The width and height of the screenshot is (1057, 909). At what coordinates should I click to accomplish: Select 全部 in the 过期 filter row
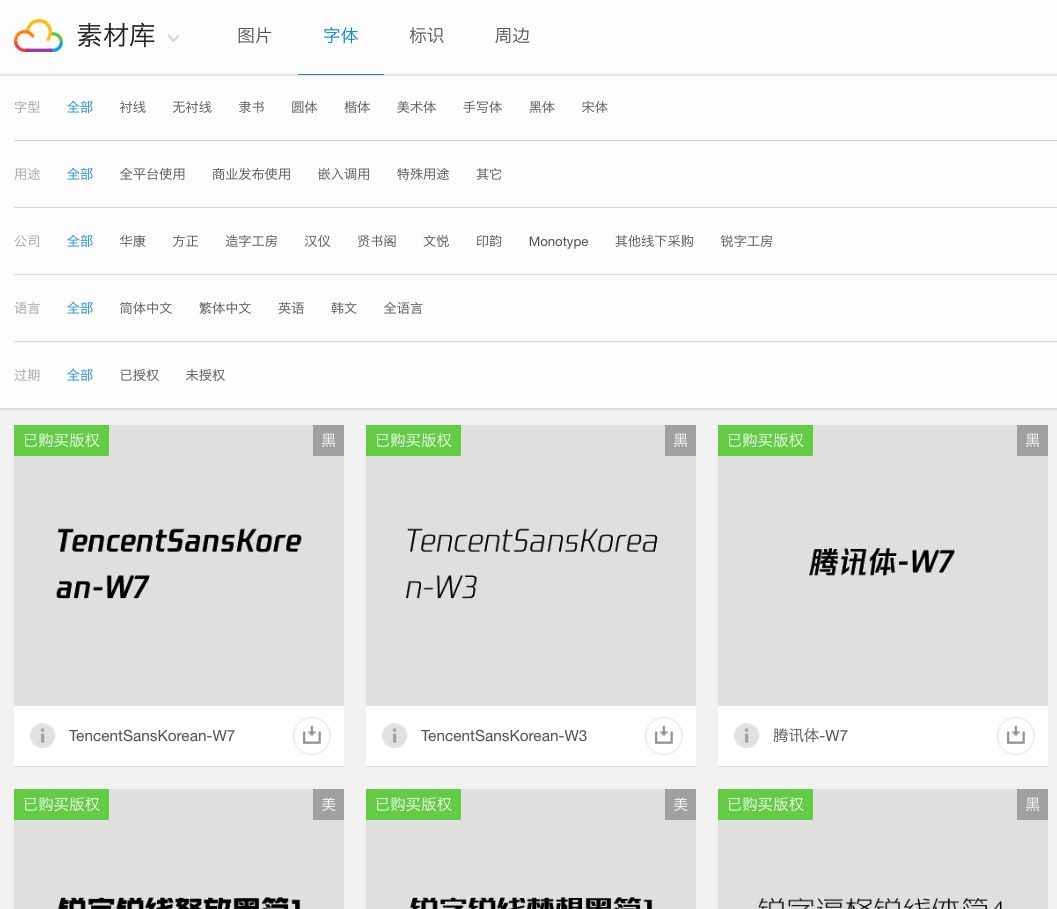coord(80,375)
